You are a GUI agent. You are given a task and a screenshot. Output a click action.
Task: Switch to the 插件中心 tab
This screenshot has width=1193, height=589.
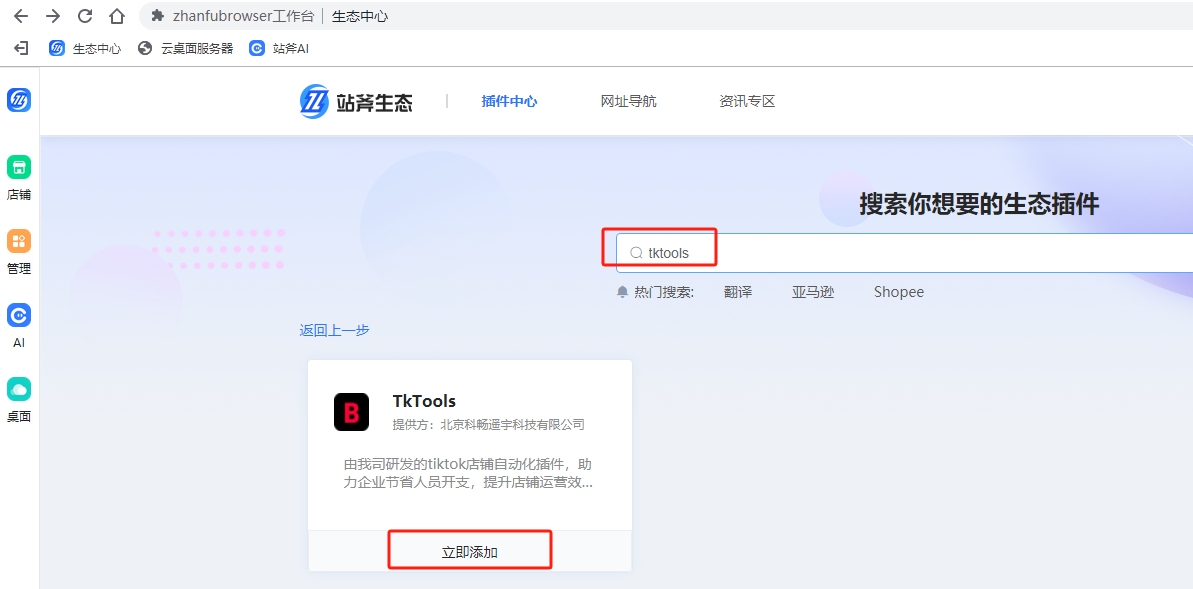pos(509,101)
